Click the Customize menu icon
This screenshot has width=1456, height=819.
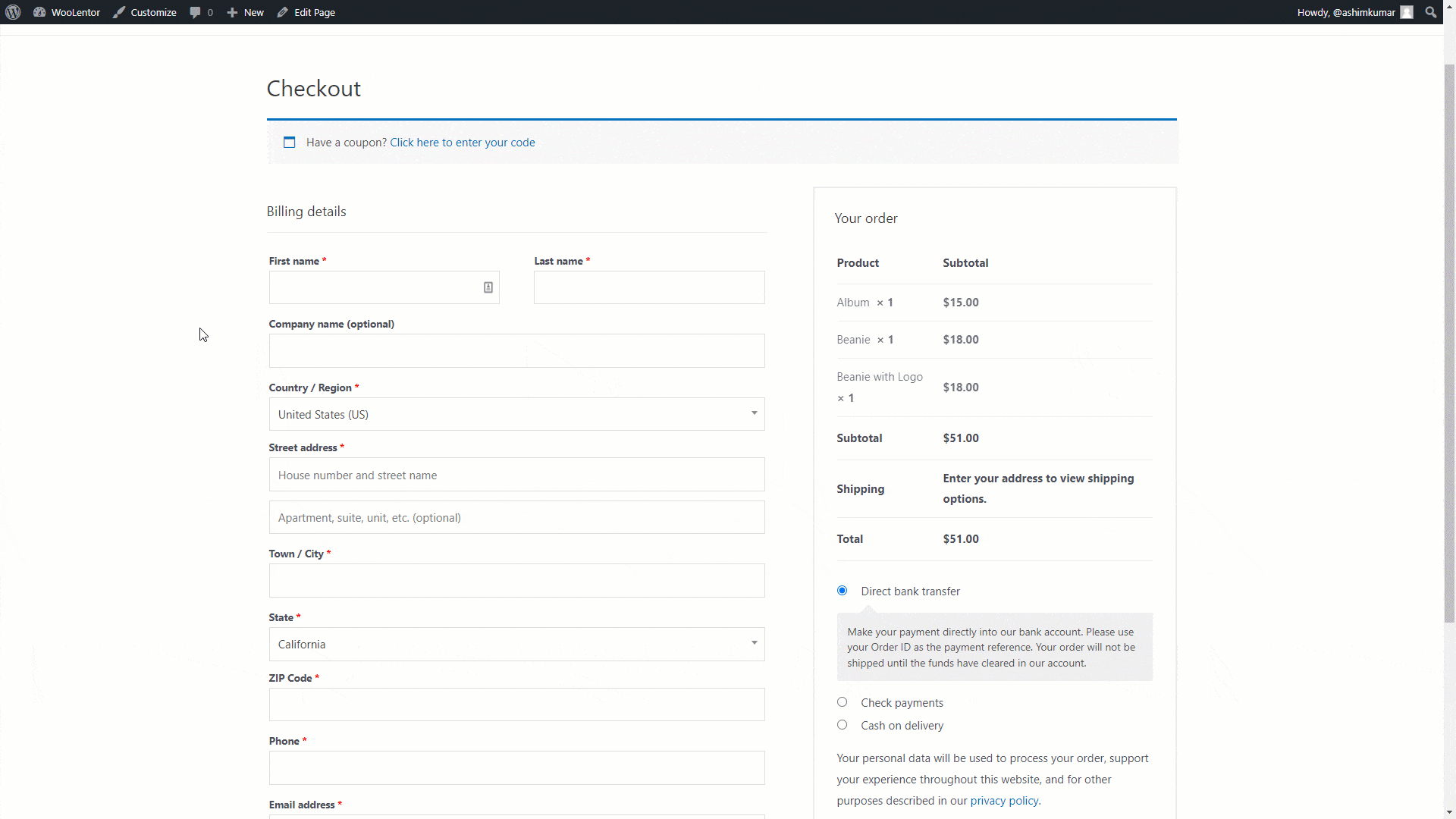(119, 12)
